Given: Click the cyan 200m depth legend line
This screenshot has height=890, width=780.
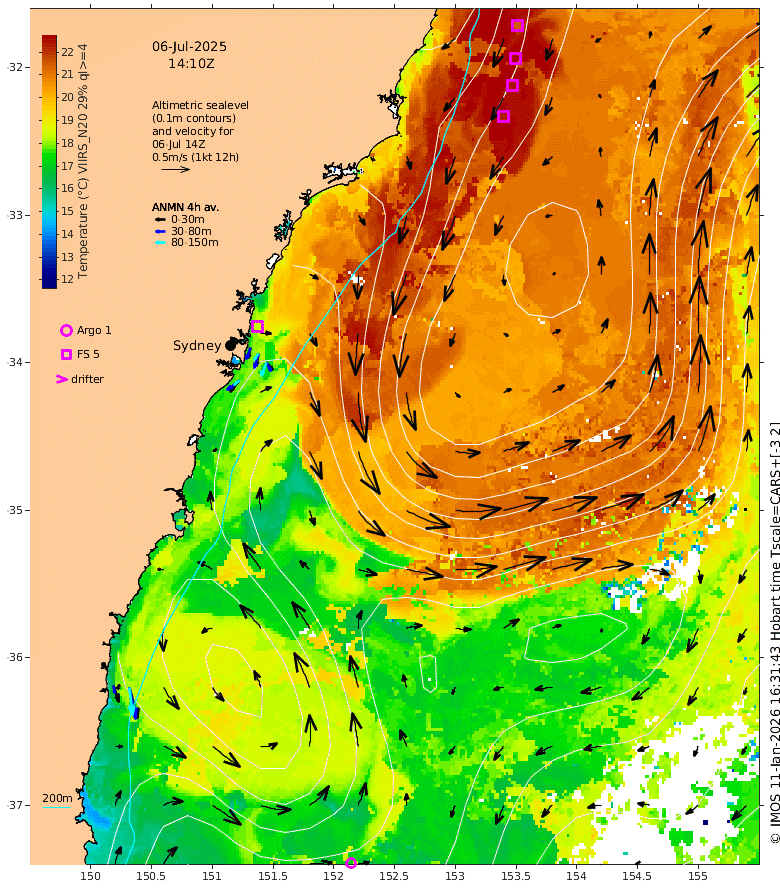Looking at the screenshot, I should coord(57,807).
